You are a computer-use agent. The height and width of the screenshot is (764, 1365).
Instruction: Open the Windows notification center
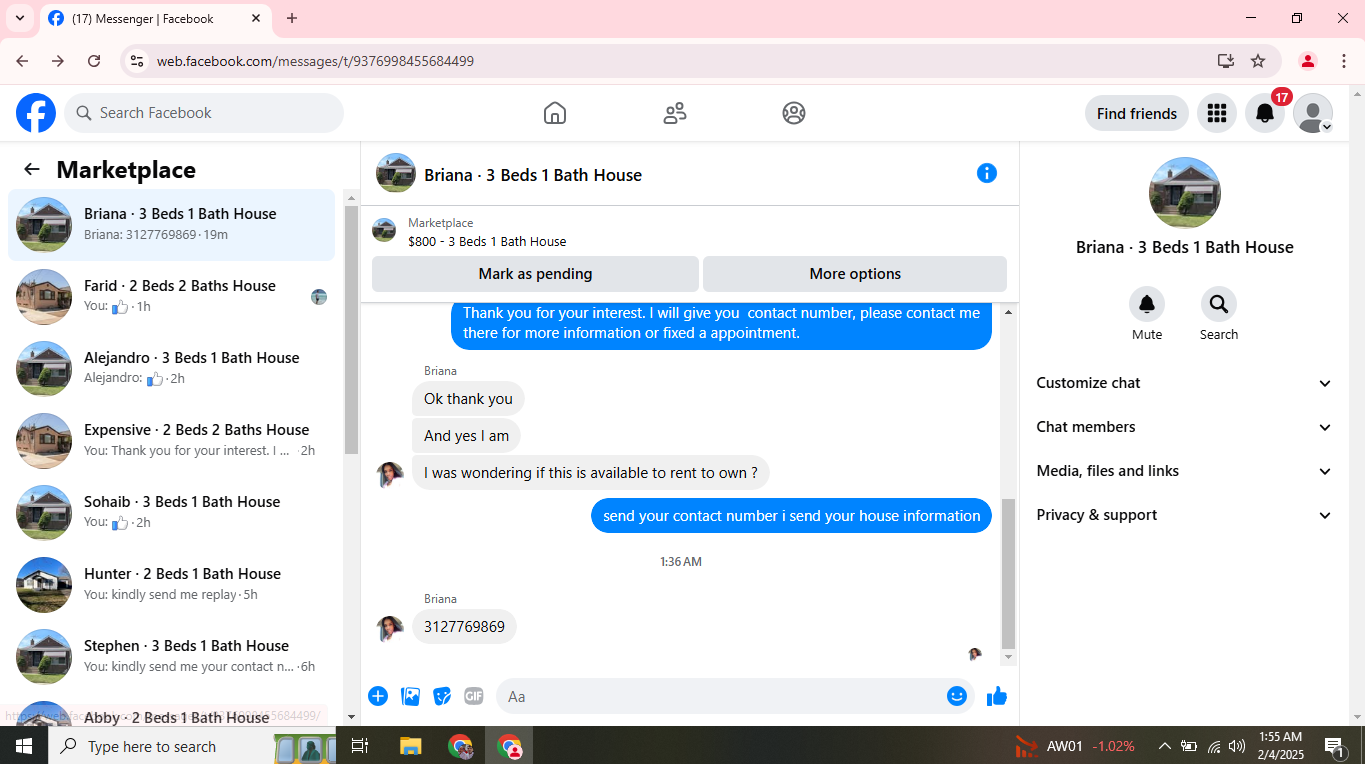[x=1335, y=746]
